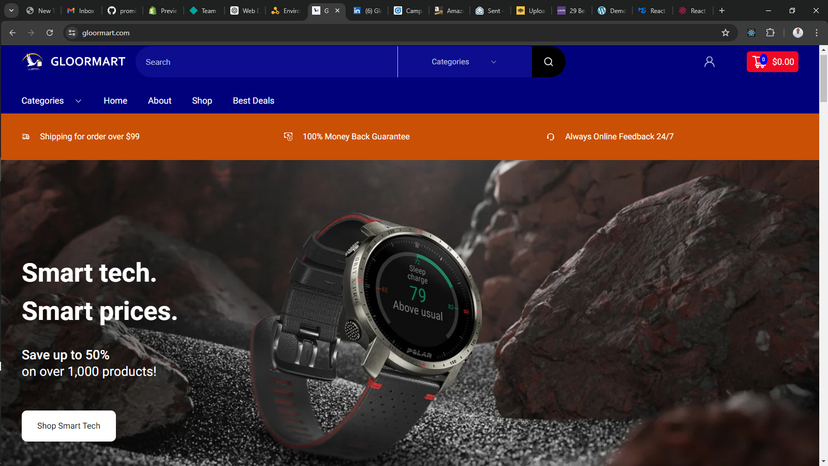The height and width of the screenshot is (466, 828).
Task: Click 'Always Online Feedback 24/7' text
Action: pyautogui.click(x=619, y=137)
